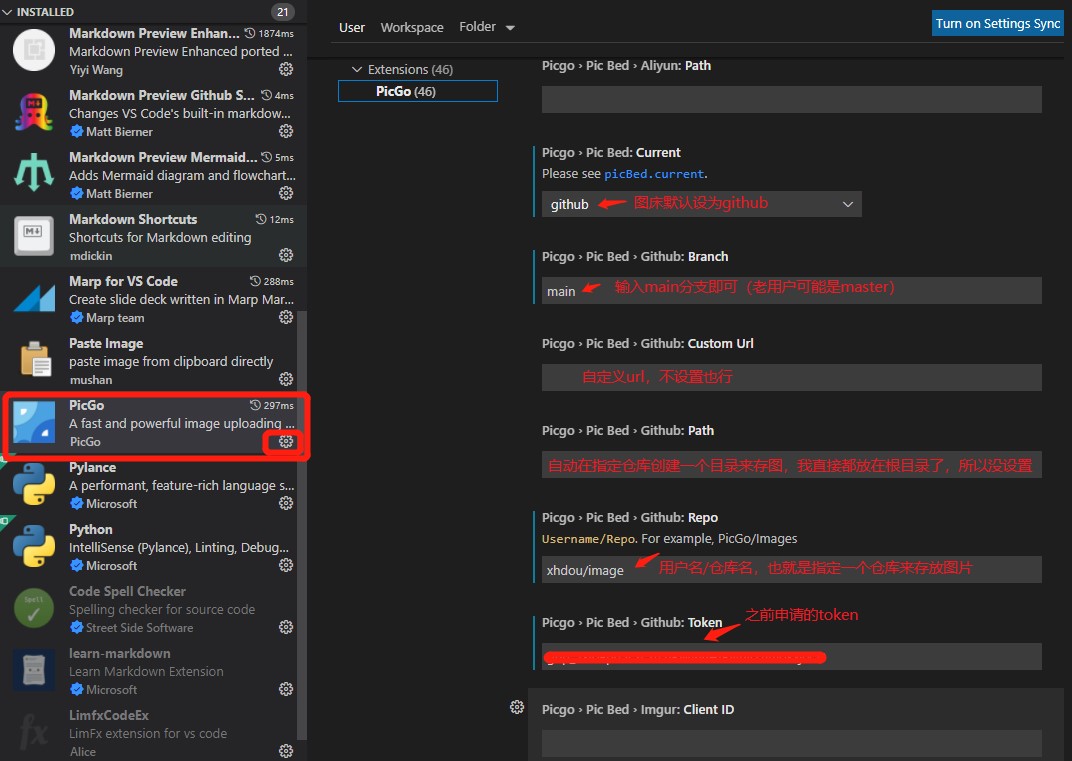Click the Code Spell Checker checkmark icon

[34, 608]
